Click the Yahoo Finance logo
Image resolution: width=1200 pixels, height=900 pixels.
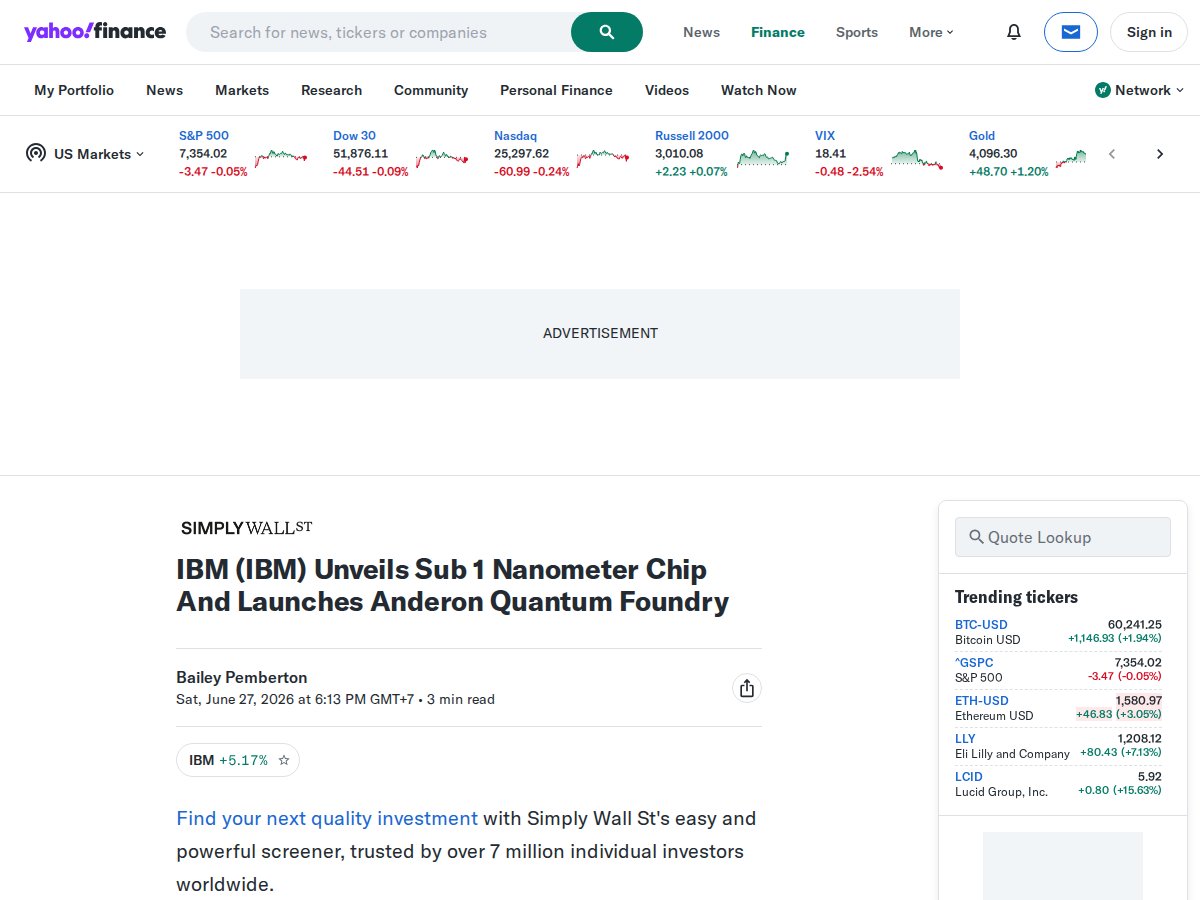[x=95, y=31]
